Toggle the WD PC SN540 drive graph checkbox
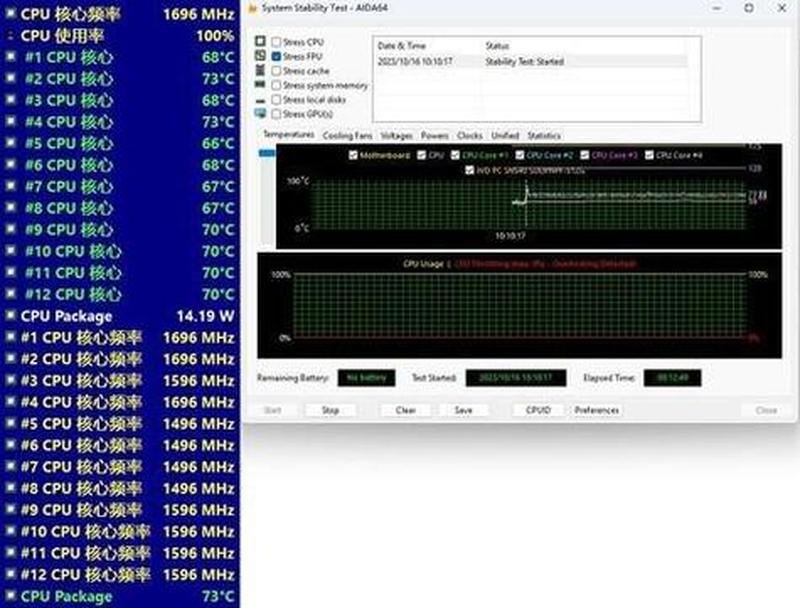 (x=469, y=170)
